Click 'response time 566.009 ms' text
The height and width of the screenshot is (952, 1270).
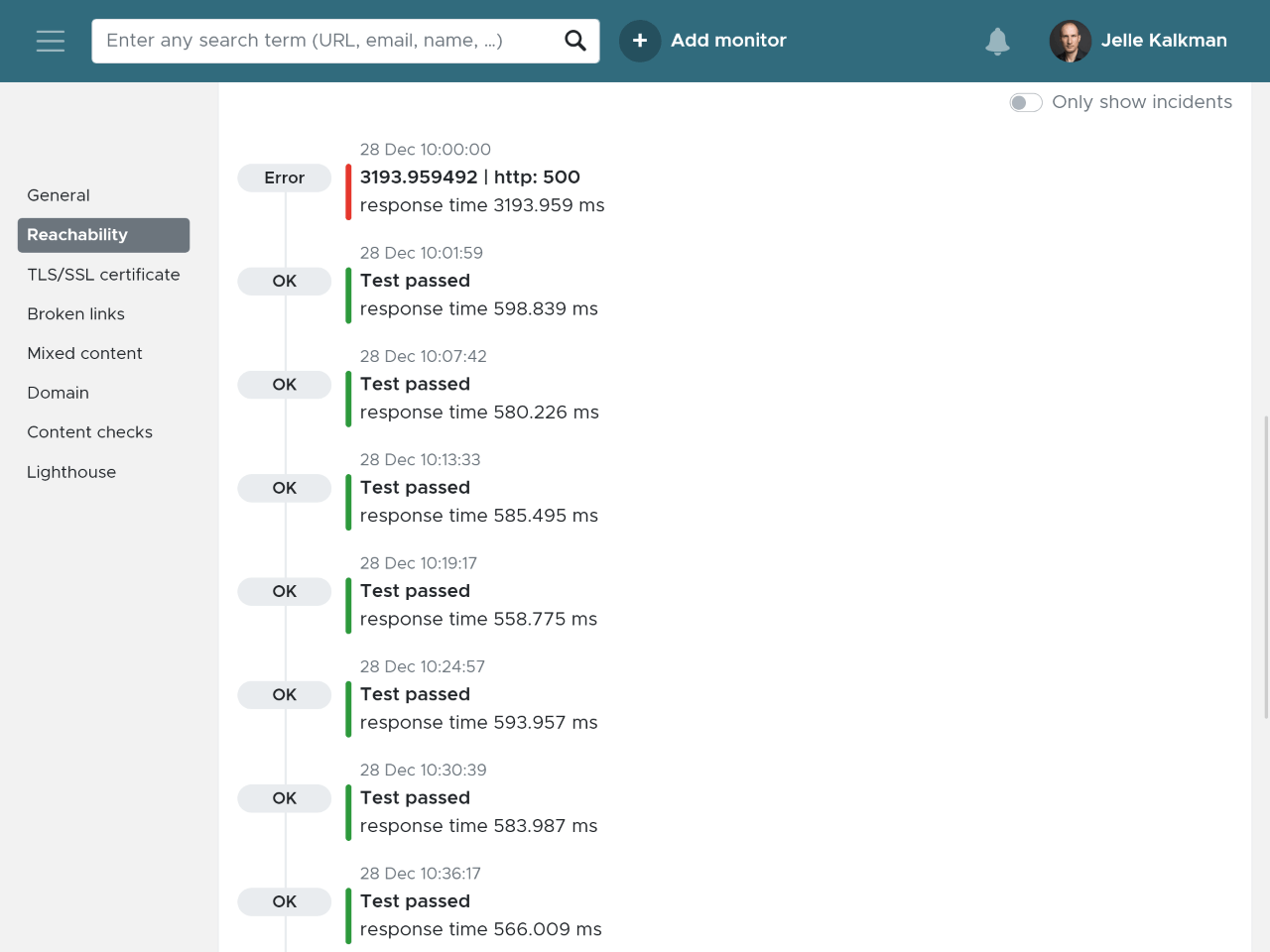click(x=481, y=929)
